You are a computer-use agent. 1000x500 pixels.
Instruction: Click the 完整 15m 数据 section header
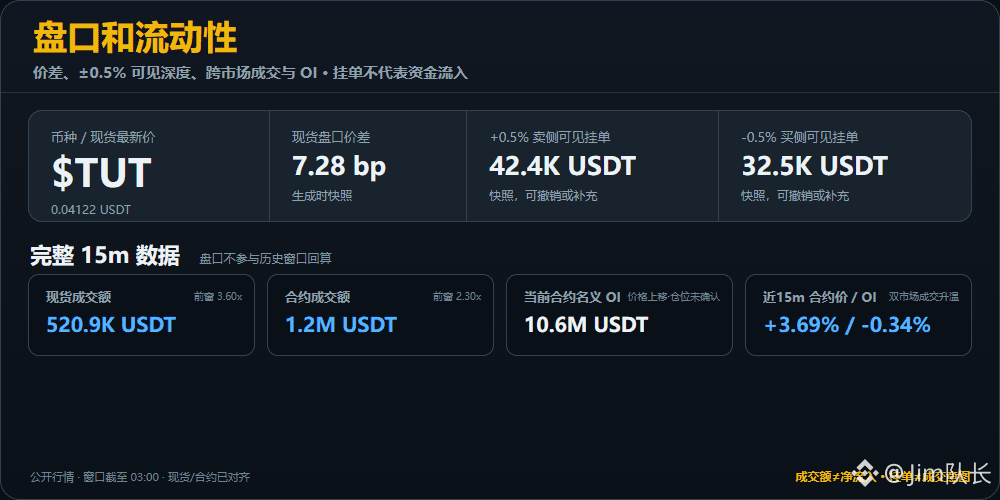point(105,256)
